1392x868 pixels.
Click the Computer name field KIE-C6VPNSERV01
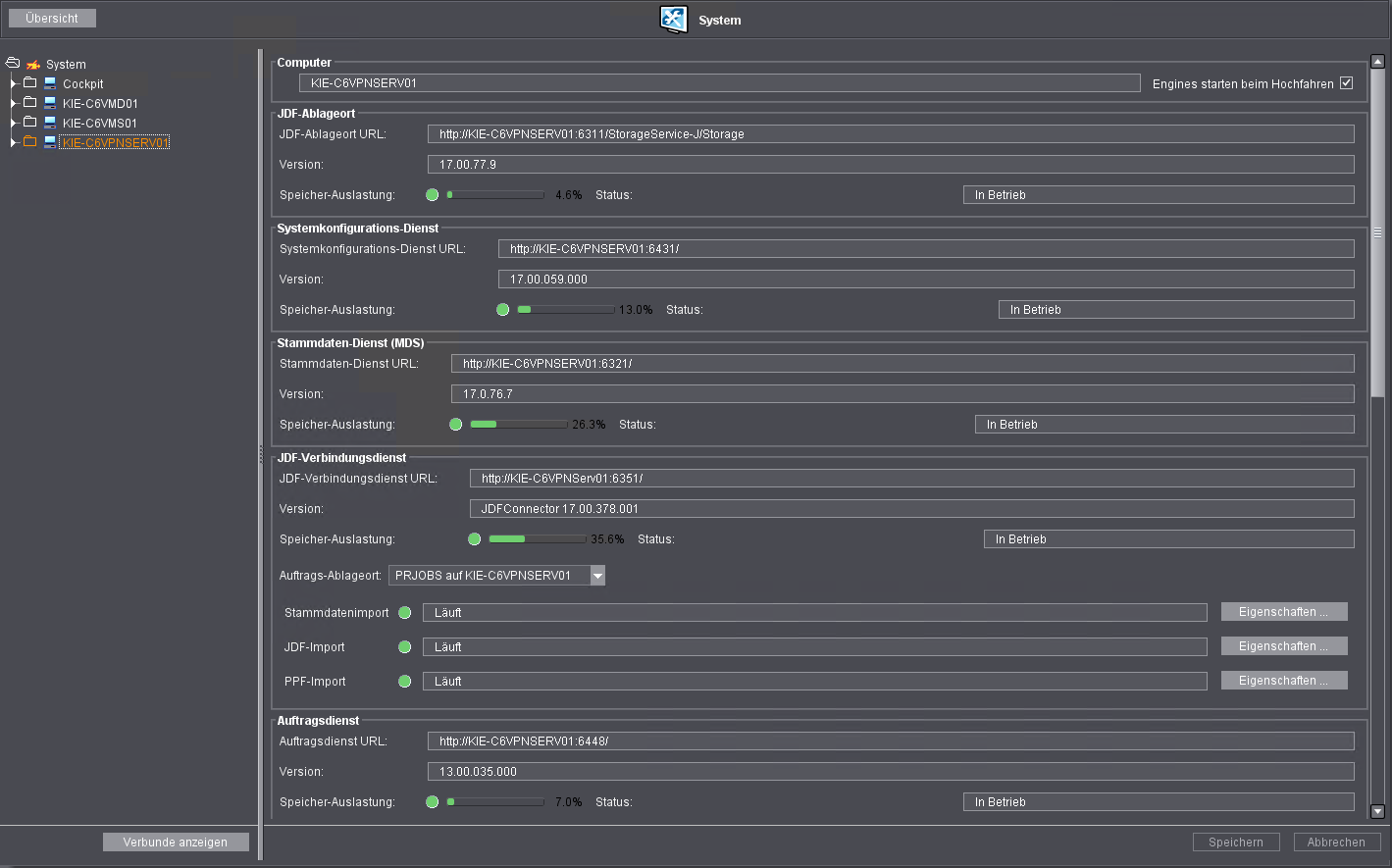720,83
